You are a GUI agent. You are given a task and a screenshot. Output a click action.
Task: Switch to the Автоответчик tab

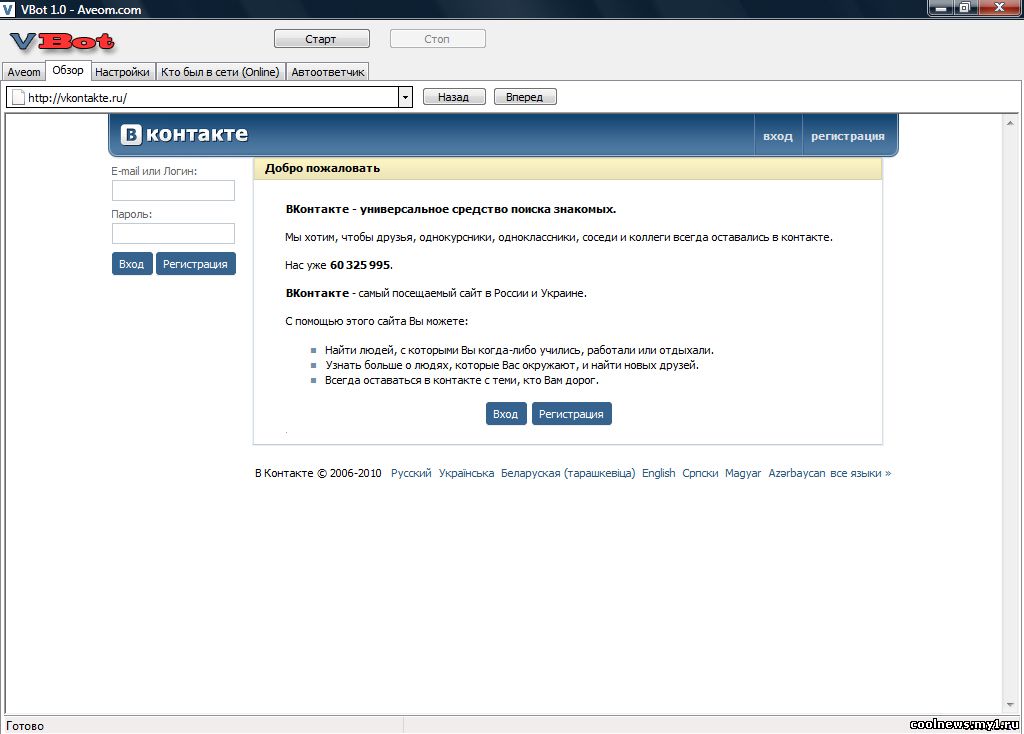tap(327, 72)
